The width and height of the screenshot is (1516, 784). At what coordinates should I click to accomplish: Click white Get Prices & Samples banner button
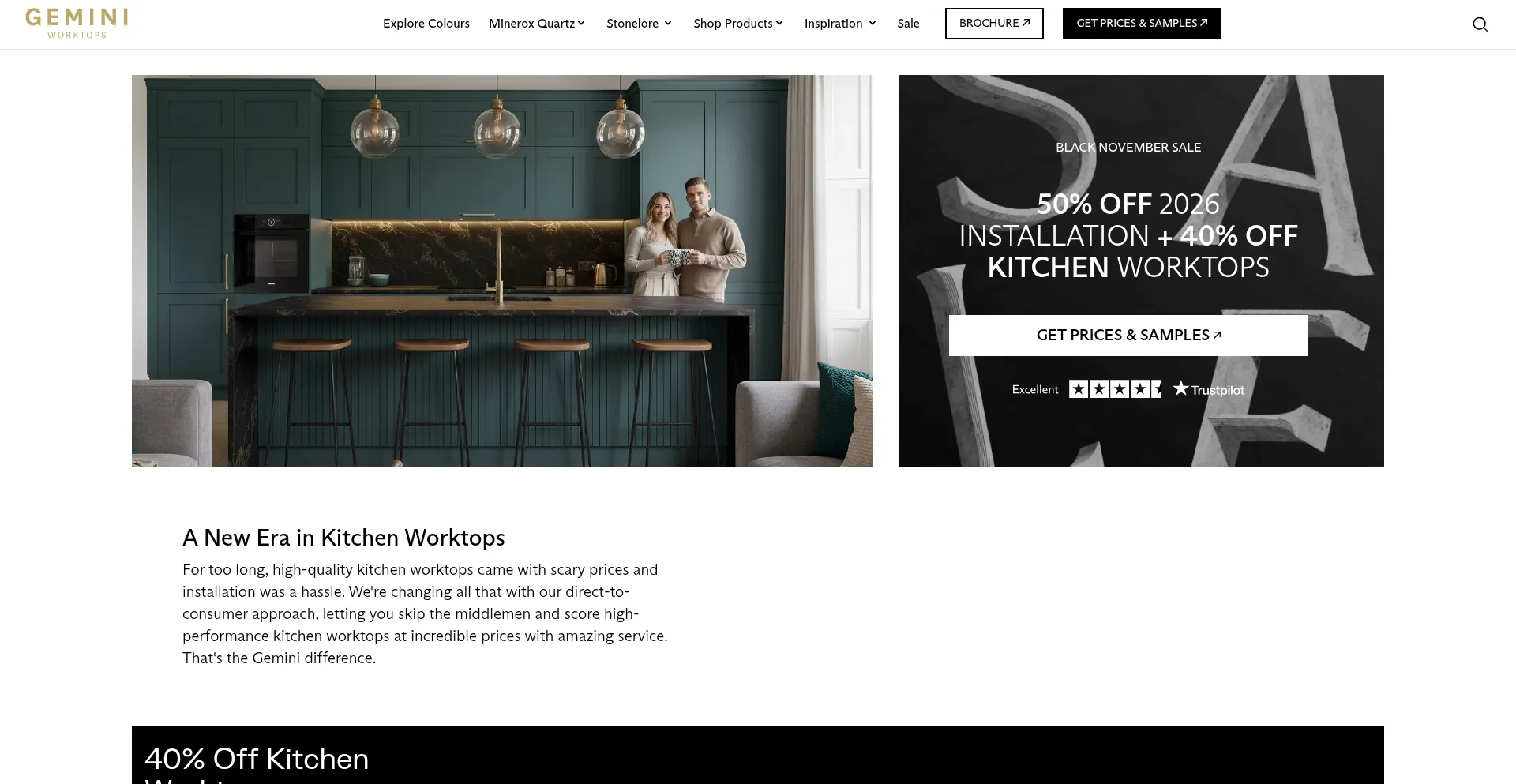click(x=1128, y=336)
